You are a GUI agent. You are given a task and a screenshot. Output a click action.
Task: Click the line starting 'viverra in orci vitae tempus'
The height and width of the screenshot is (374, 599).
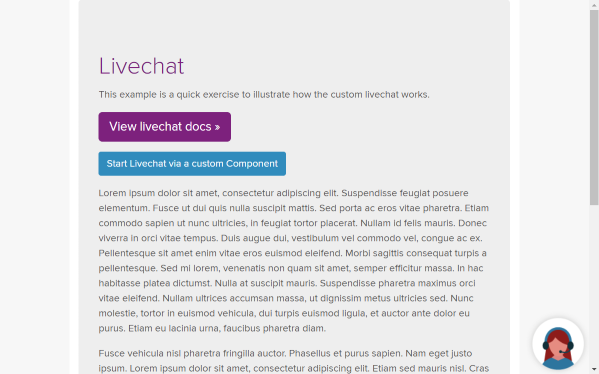coord(290,238)
